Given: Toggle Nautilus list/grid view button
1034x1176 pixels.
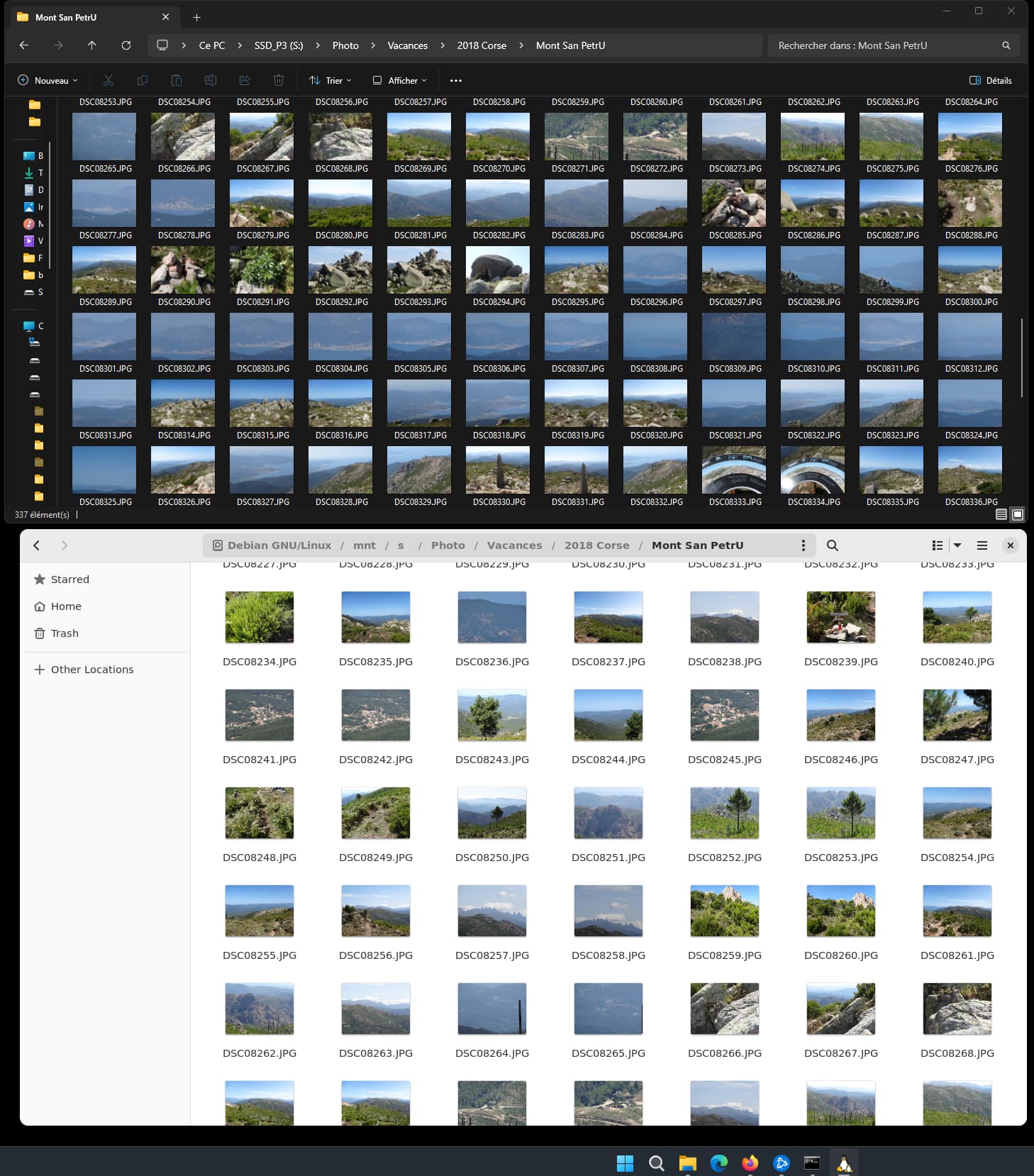Looking at the screenshot, I should 938,545.
